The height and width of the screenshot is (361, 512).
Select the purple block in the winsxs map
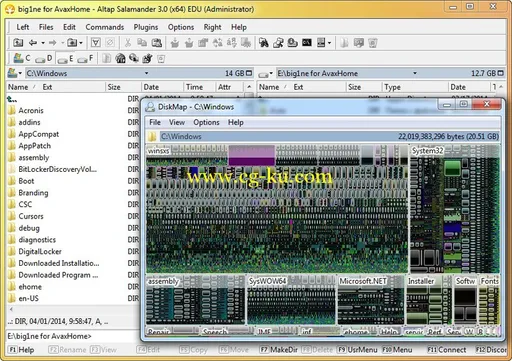[252, 155]
